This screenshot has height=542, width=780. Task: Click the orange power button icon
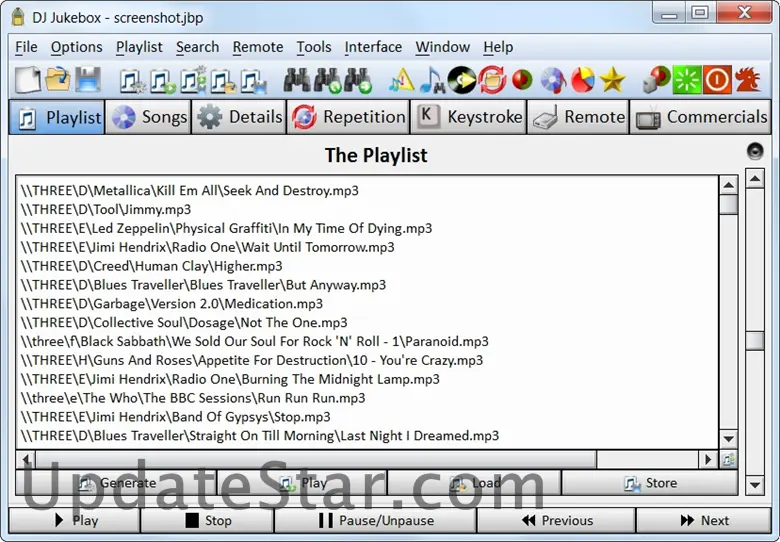(x=717, y=80)
